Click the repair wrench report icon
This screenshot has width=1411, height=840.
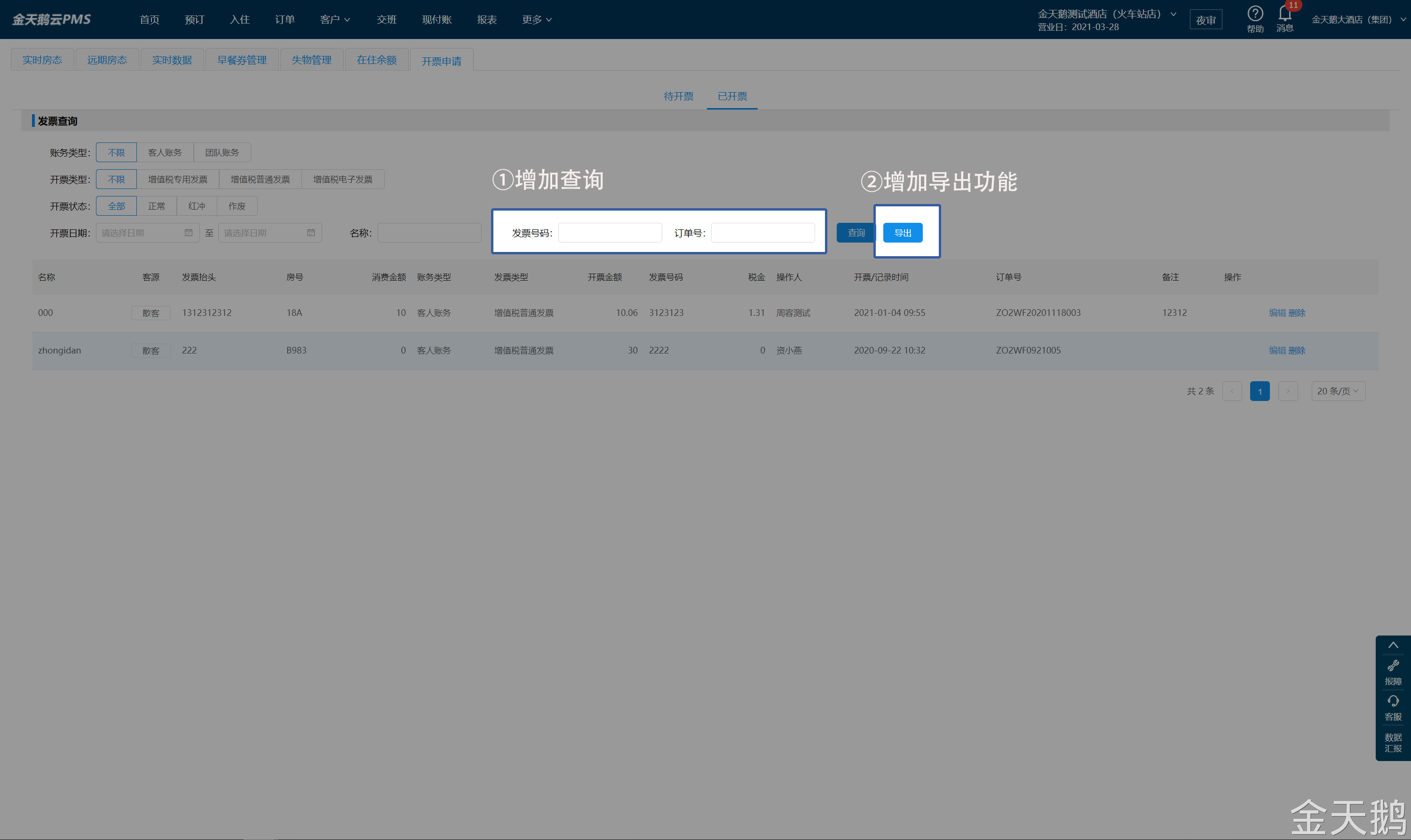point(1393,666)
